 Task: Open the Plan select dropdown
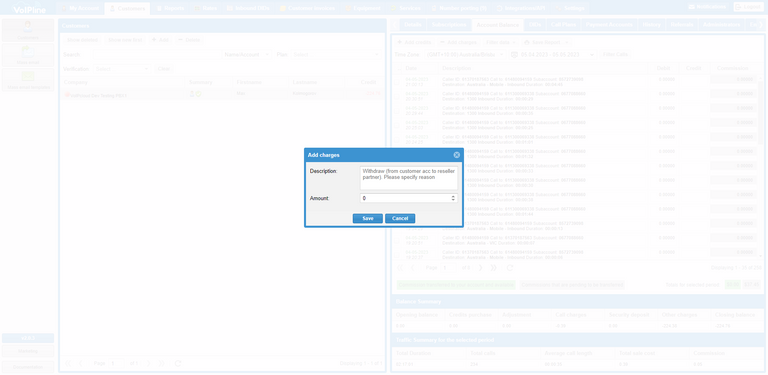click(336, 55)
